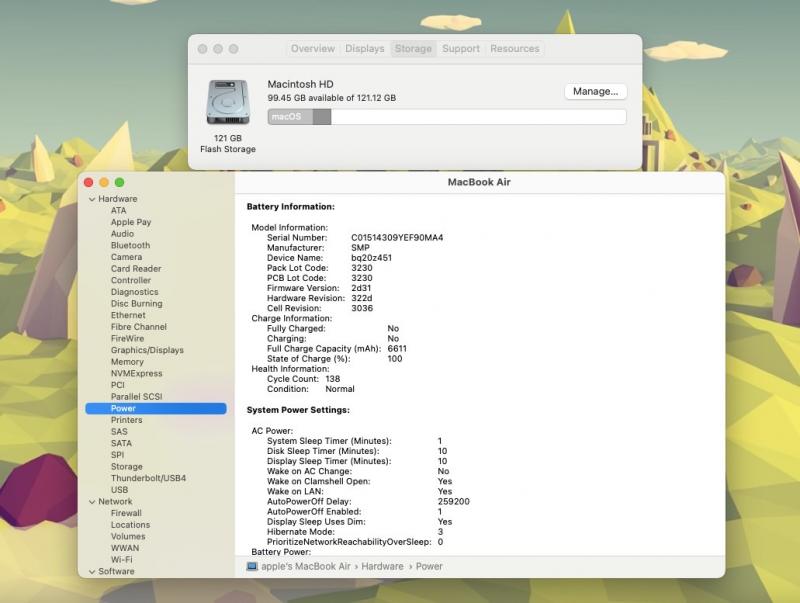Select USB in the sidebar

119,490
